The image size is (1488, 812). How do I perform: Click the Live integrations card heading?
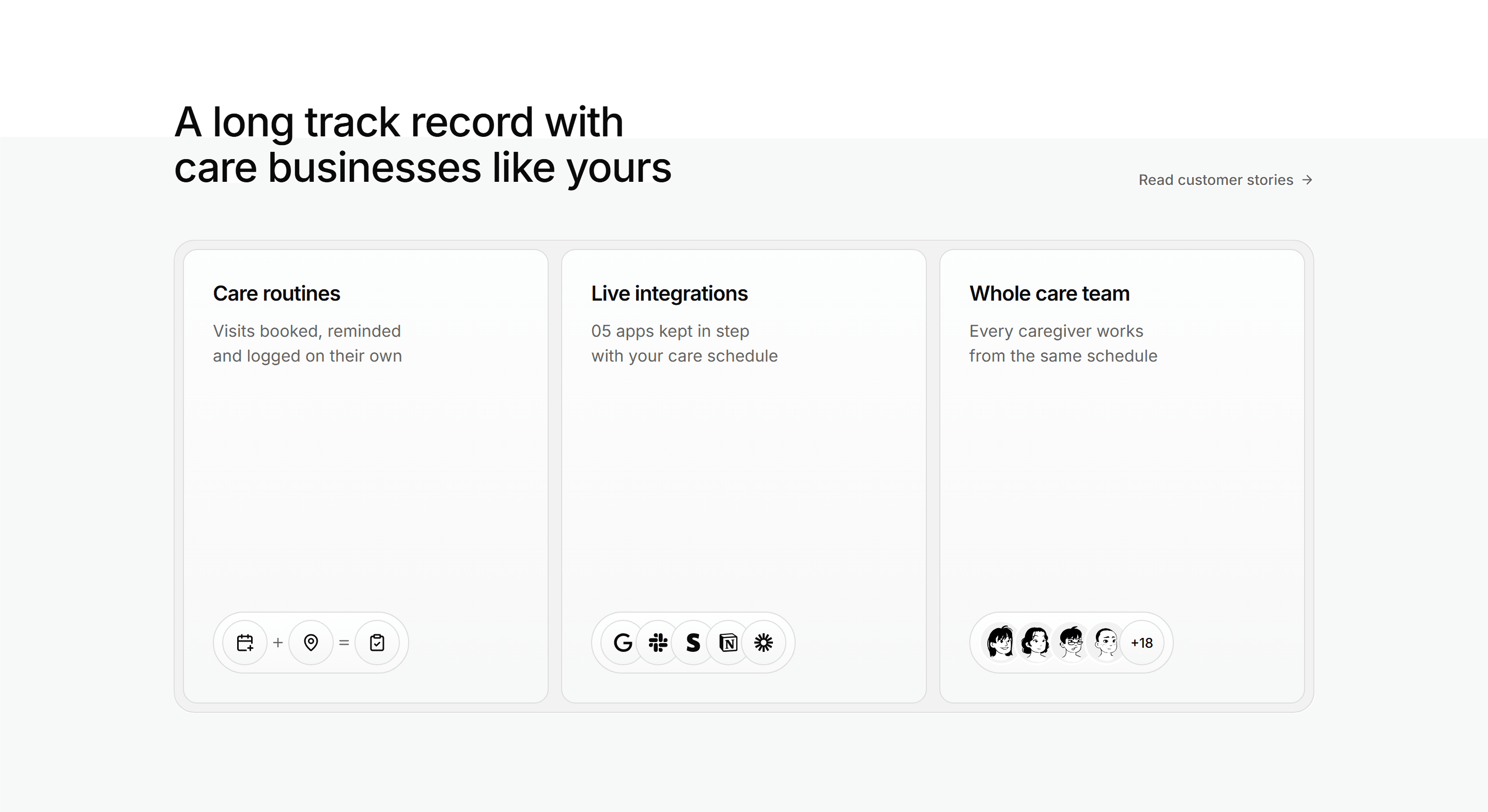(x=670, y=293)
